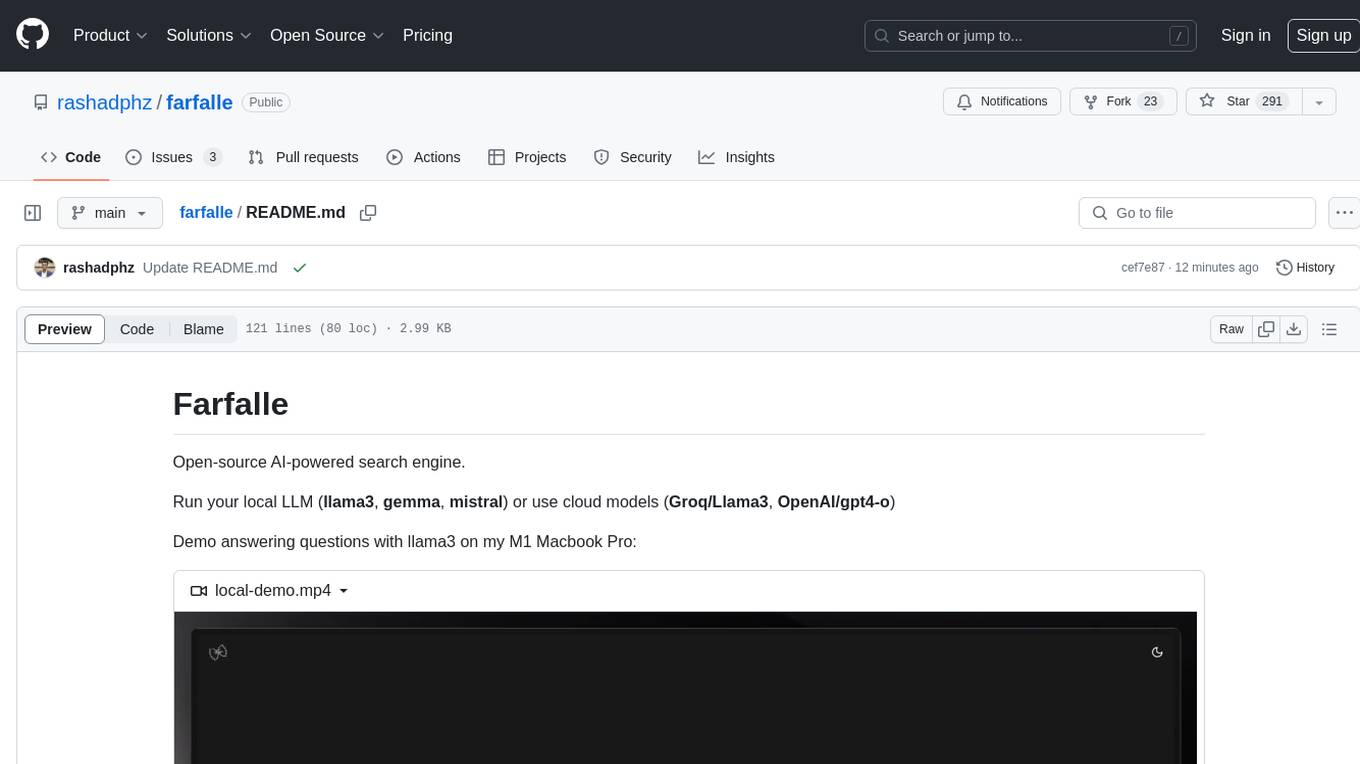Open the Pull requests tab
1360x764 pixels.
click(303, 157)
